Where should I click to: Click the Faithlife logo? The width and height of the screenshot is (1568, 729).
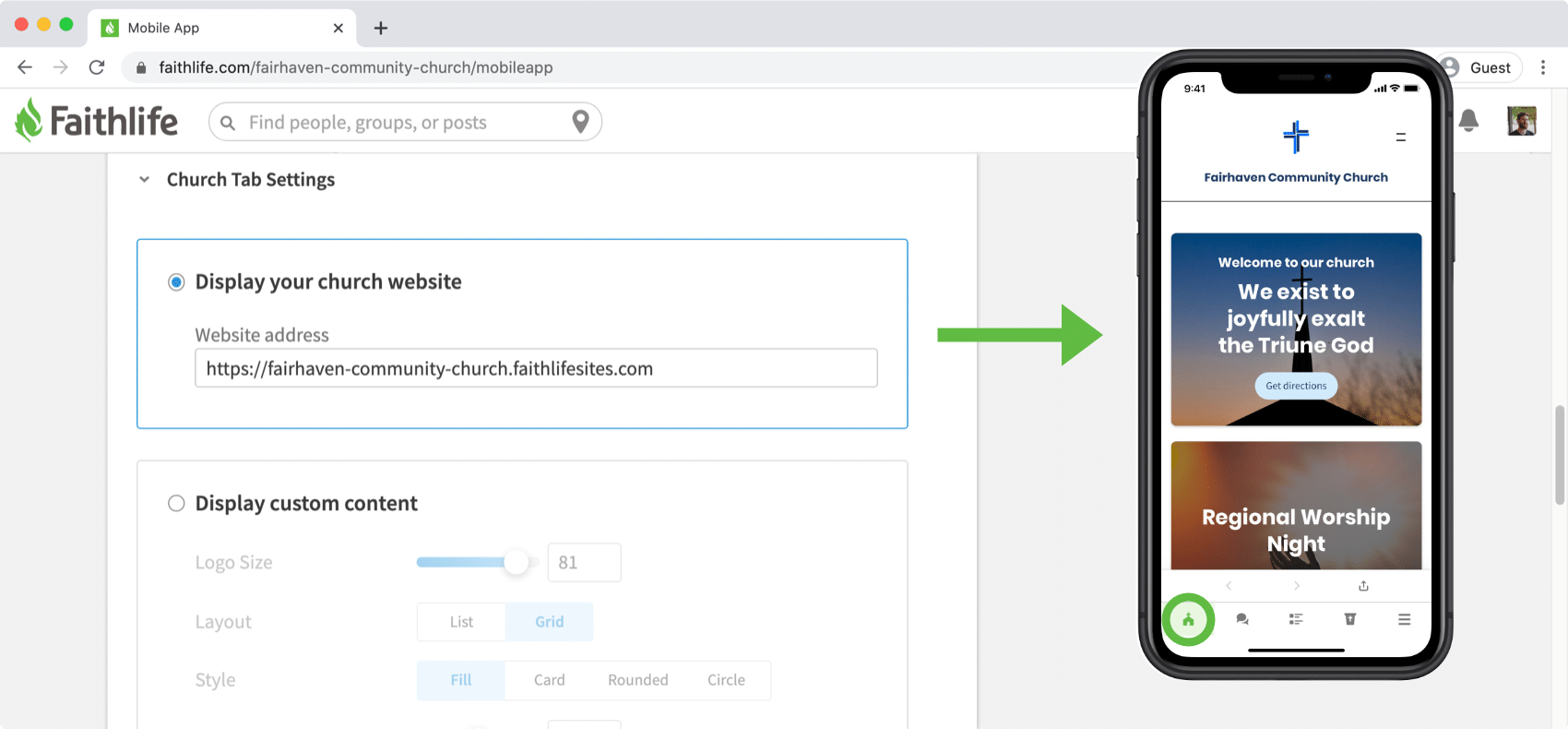tap(96, 121)
